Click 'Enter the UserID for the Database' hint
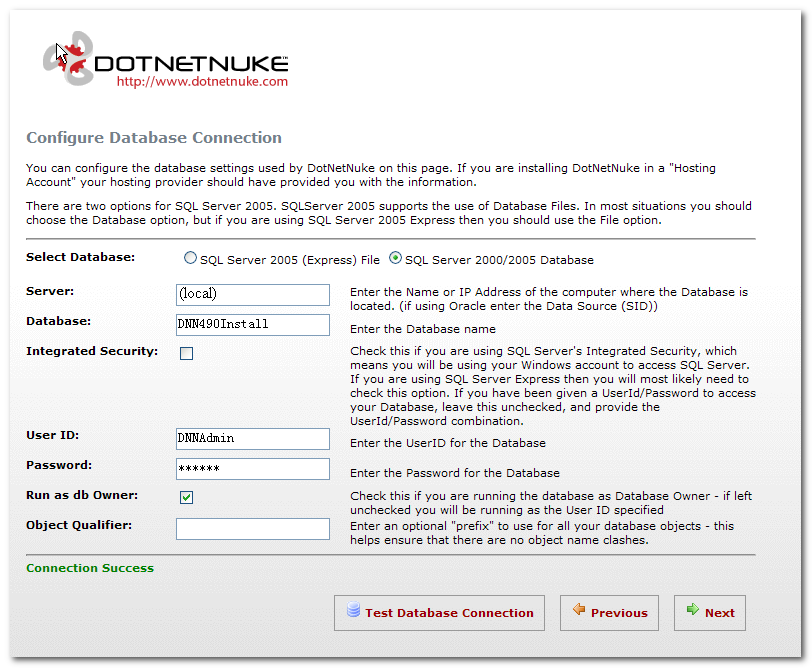 (x=448, y=443)
